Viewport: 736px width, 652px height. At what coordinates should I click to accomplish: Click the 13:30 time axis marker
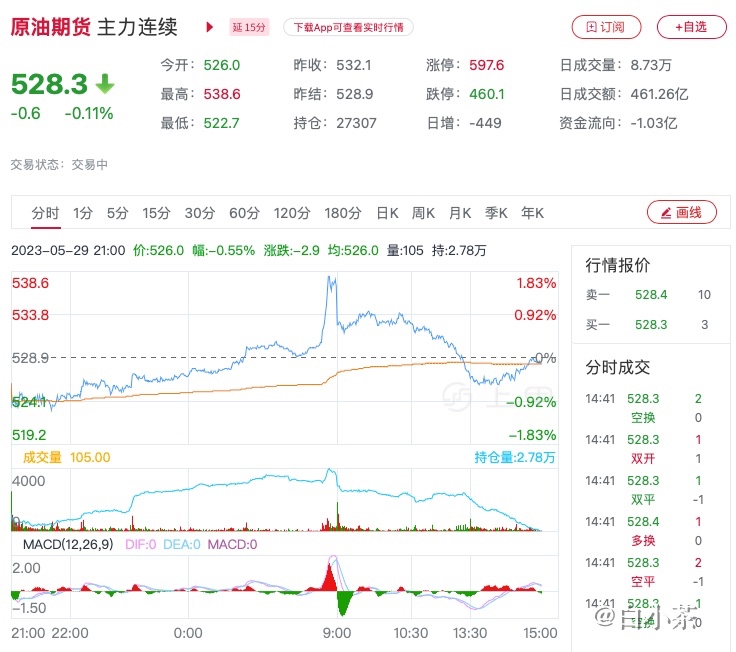click(x=470, y=633)
